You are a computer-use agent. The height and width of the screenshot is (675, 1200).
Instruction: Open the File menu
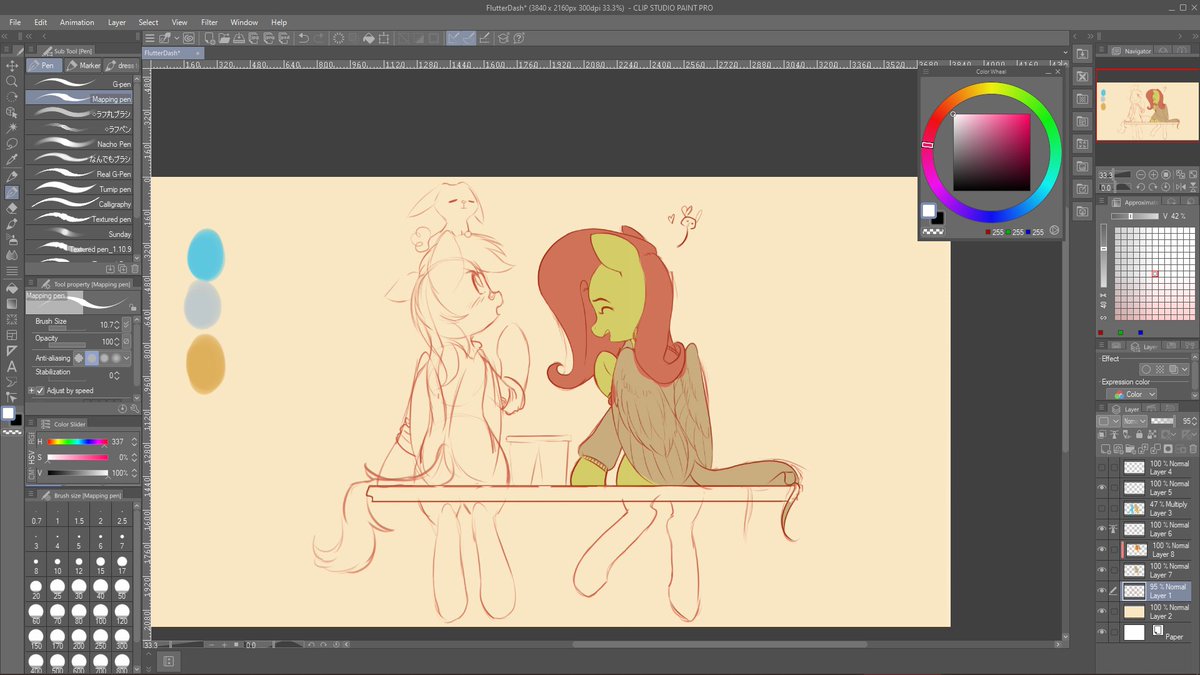15,22
